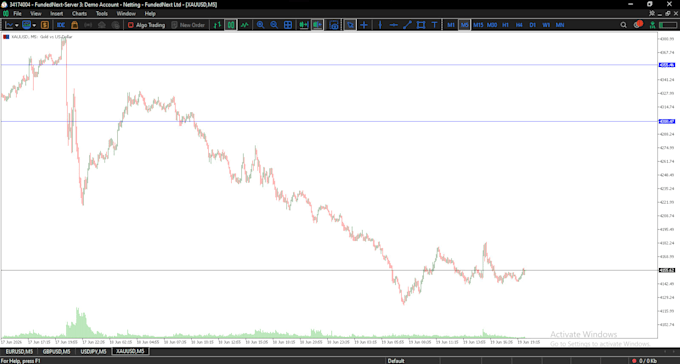Select the crosshair tool
Viewport: 680px width, 364px height.
[x=364, y=25]
